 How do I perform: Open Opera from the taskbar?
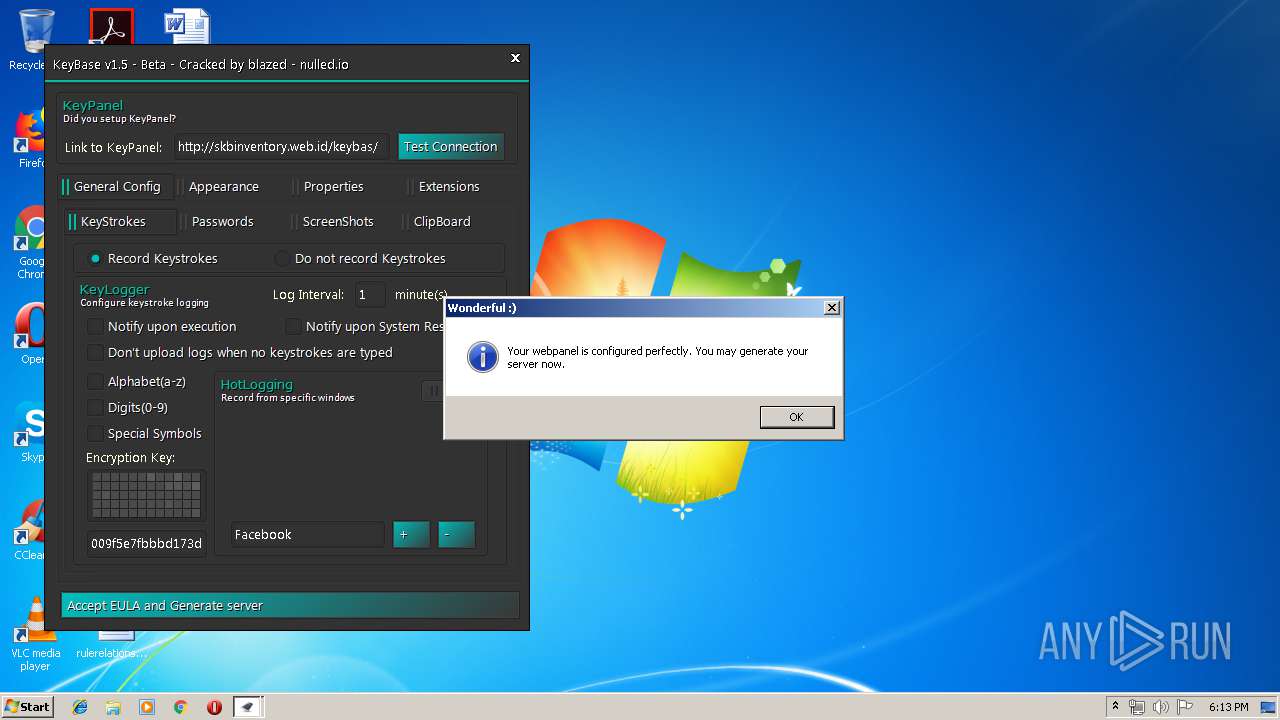(x=214, y=707)
